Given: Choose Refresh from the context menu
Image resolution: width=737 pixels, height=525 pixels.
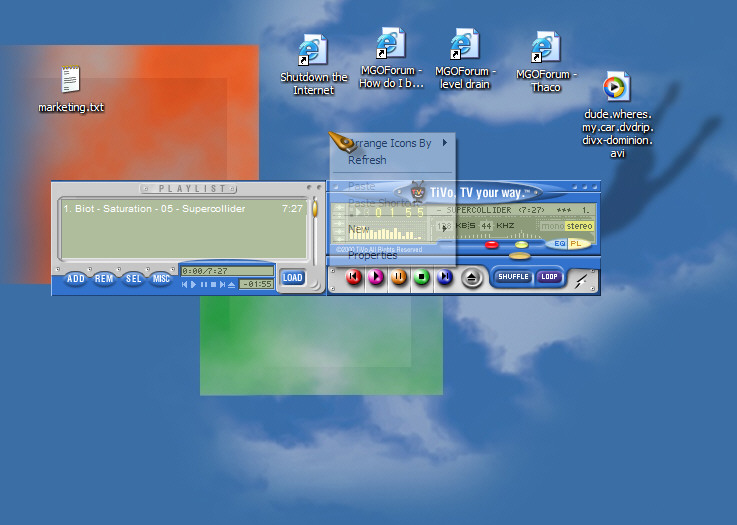Looking at the screenshot, I should pos(393,160).
